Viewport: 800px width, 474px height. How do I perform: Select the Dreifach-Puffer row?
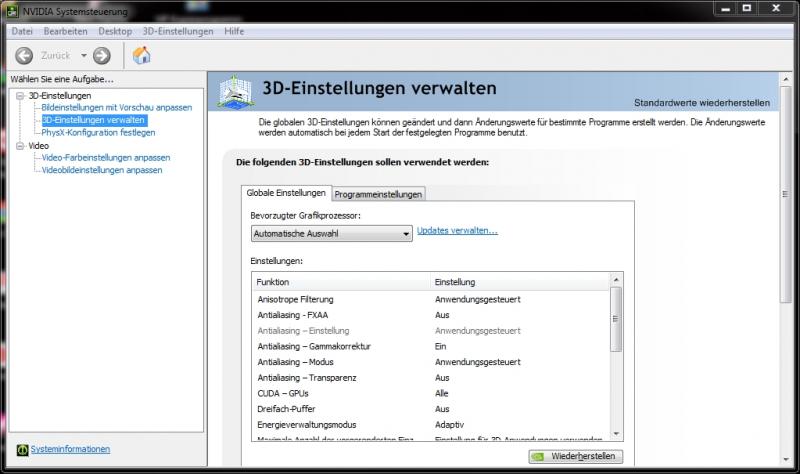431,409
